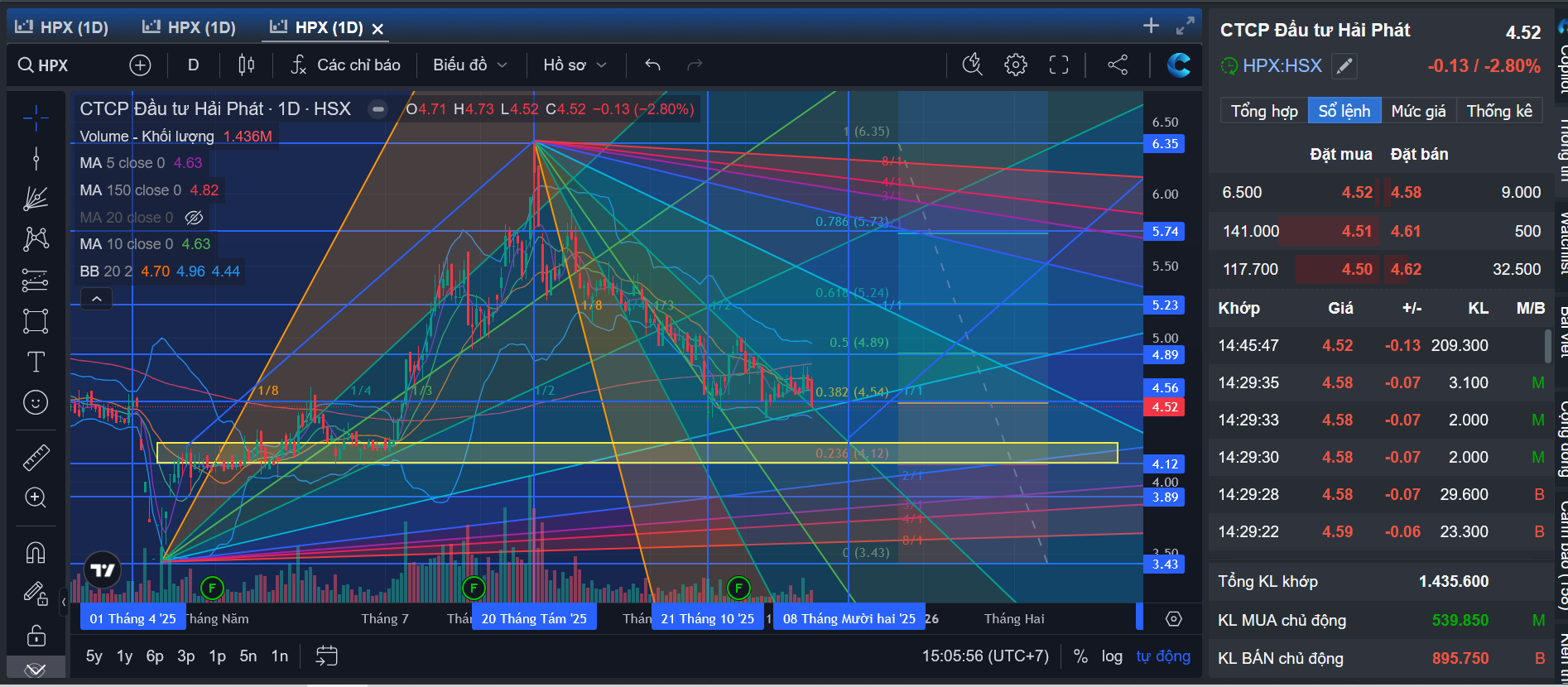1568x687 pixels.
Task: Select the Sổ lệnh tab
Action: pyautogui.click(x=1344, y=111)
